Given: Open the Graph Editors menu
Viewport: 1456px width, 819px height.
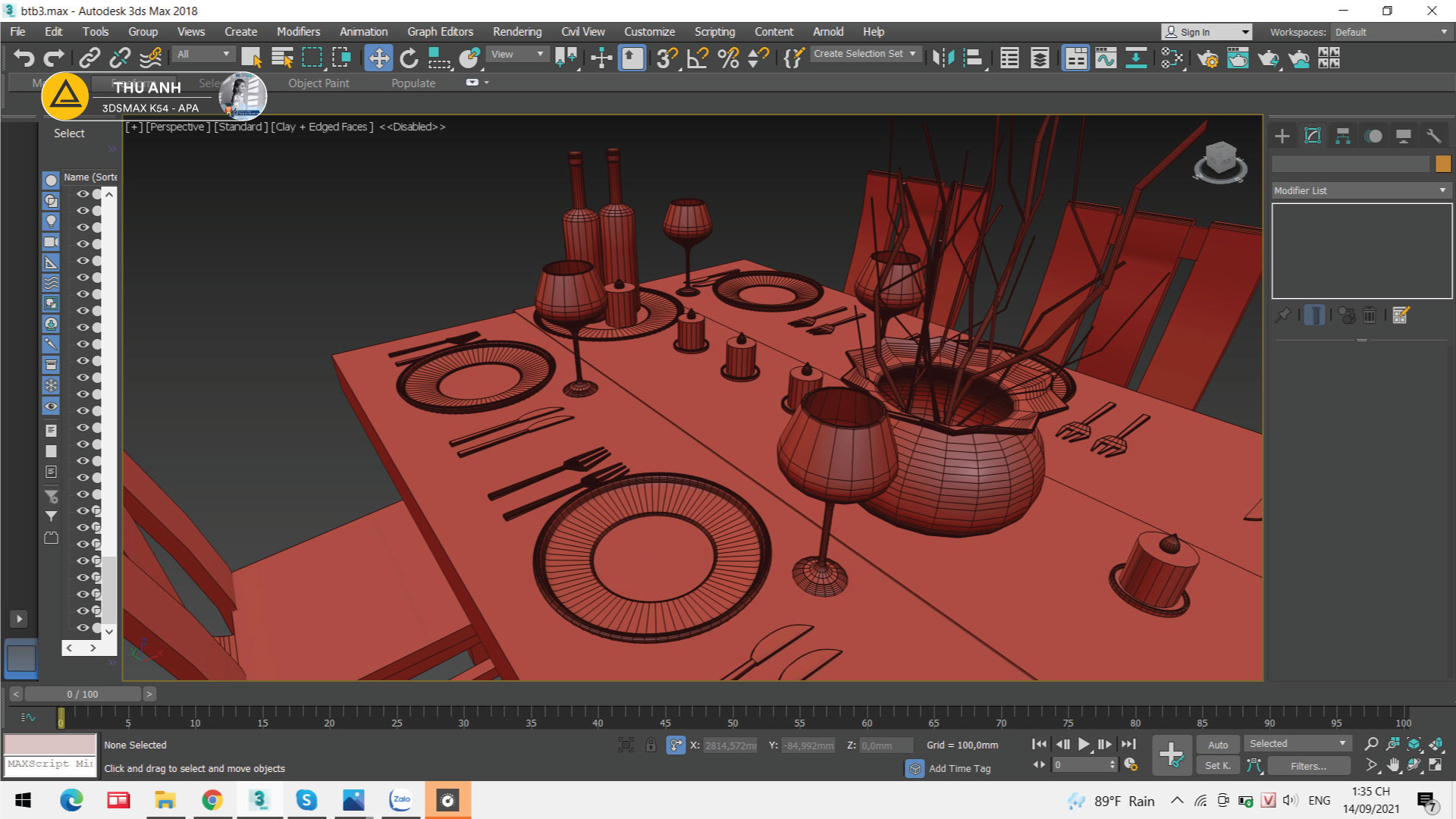Looking at the screenshot, I should click(x=440, y=32).
